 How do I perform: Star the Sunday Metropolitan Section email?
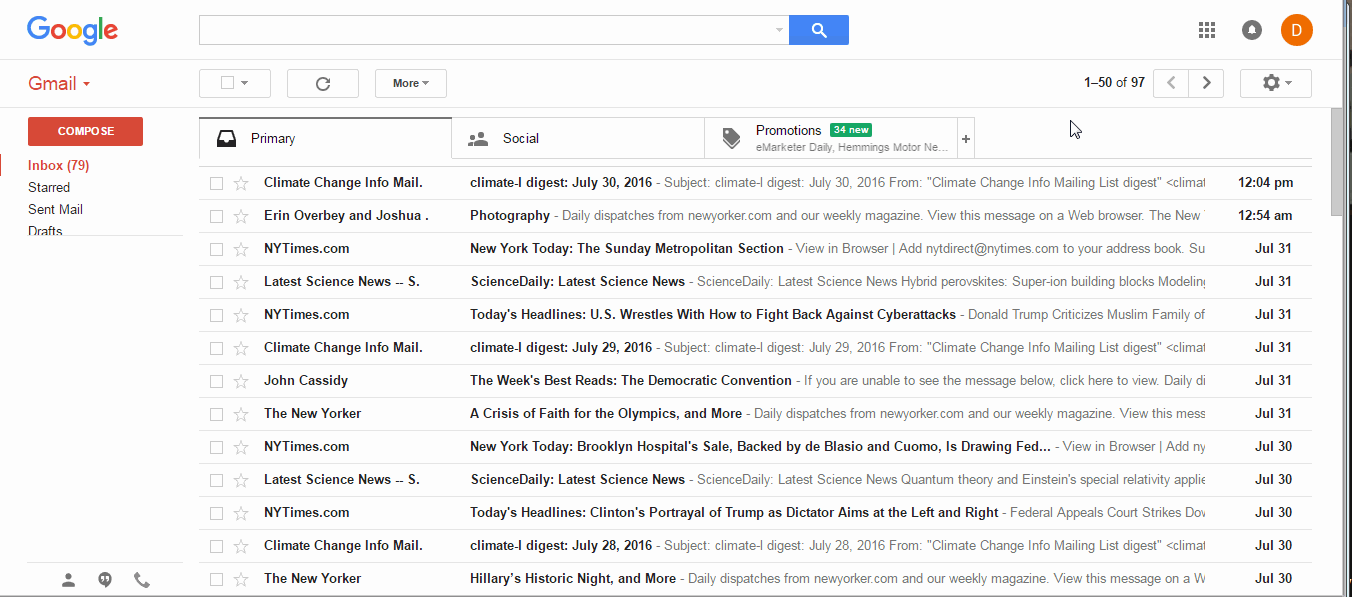coord(240,249)
